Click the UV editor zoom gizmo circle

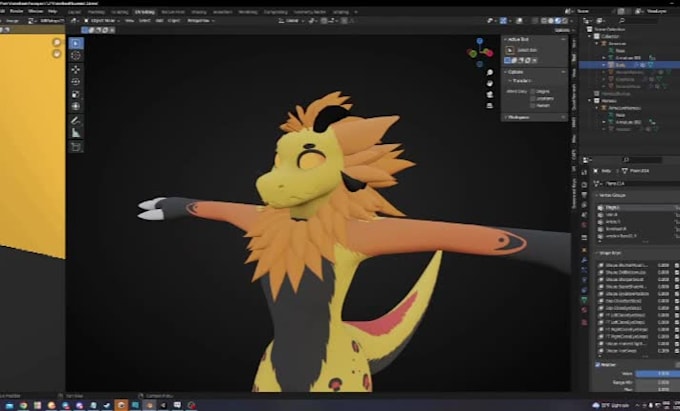click(x=57, y=42)
